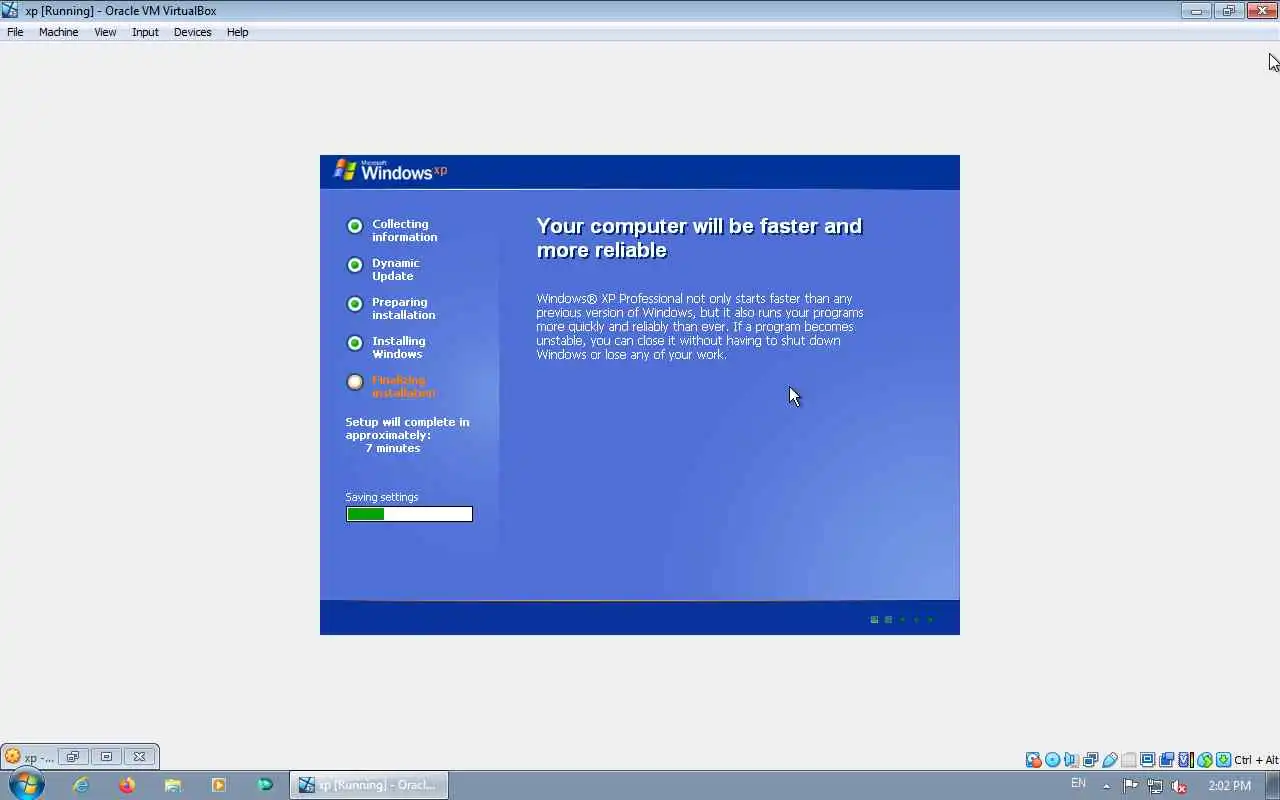Open the Windows Start menu

coord(27,785)
